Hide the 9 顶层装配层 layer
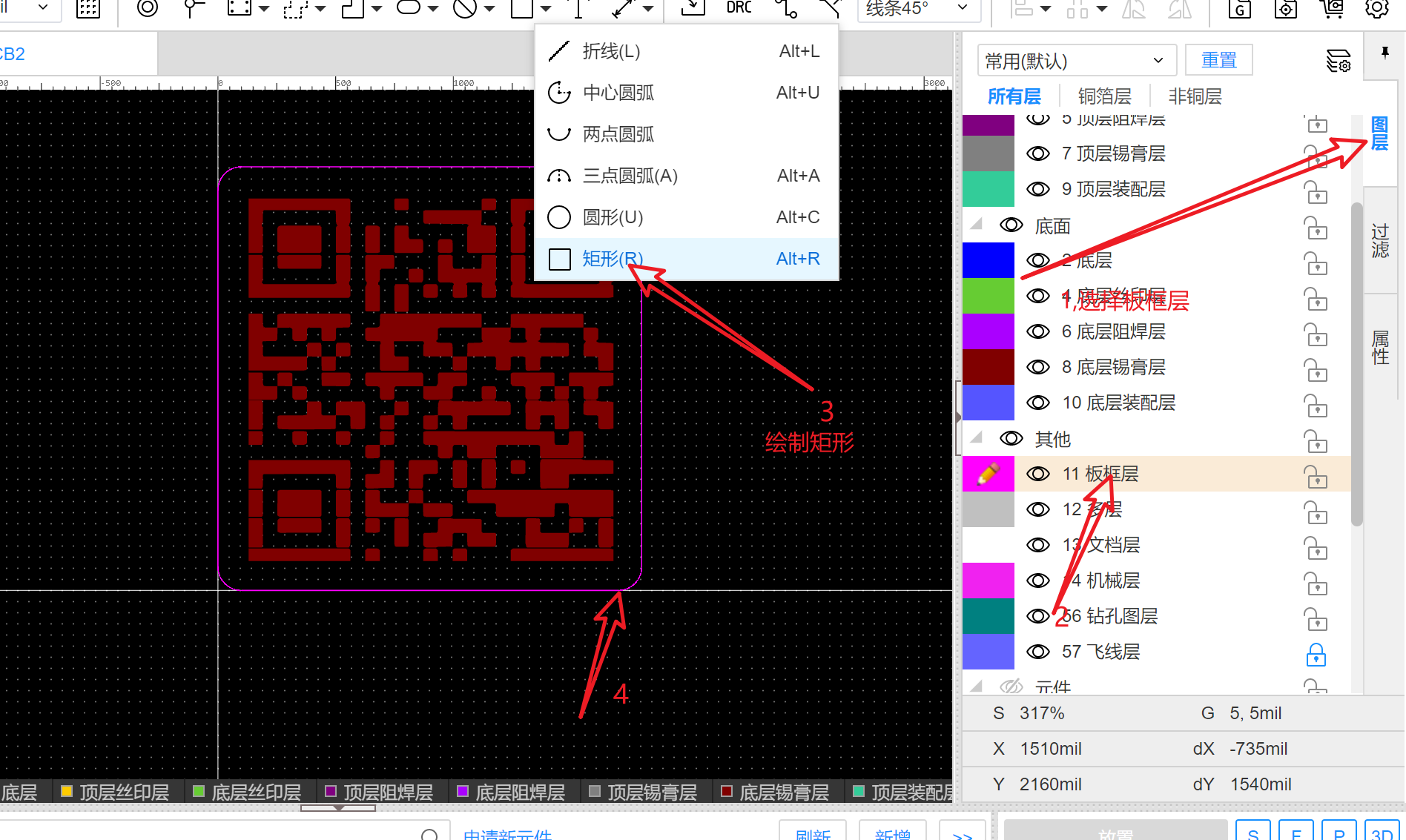1406x840 pixels. click(x=1038, y=189)
